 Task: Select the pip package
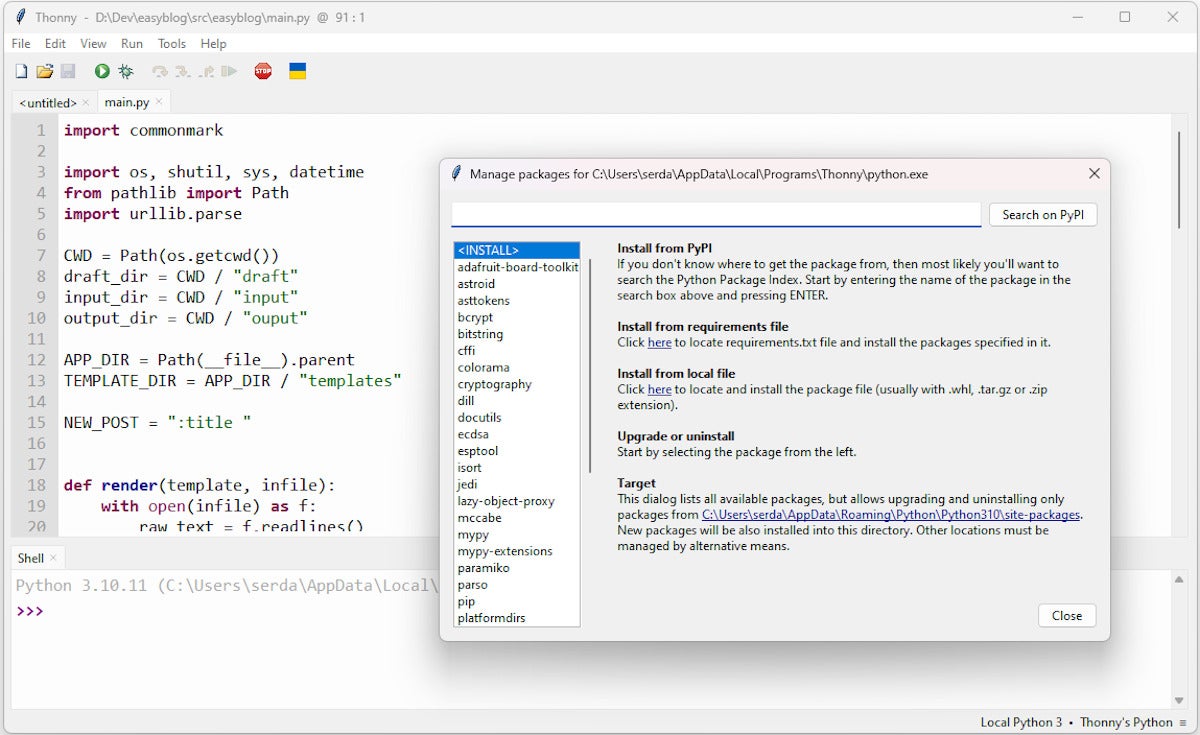coord(516,601)
